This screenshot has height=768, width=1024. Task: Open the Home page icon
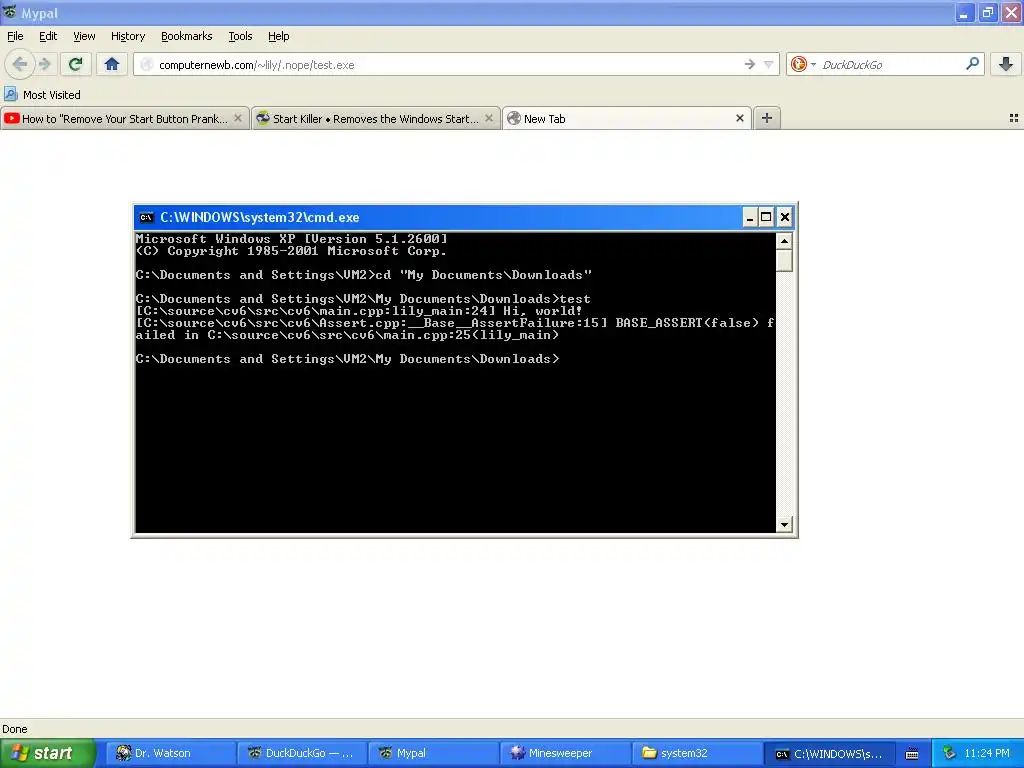click(x=112, y=64)
